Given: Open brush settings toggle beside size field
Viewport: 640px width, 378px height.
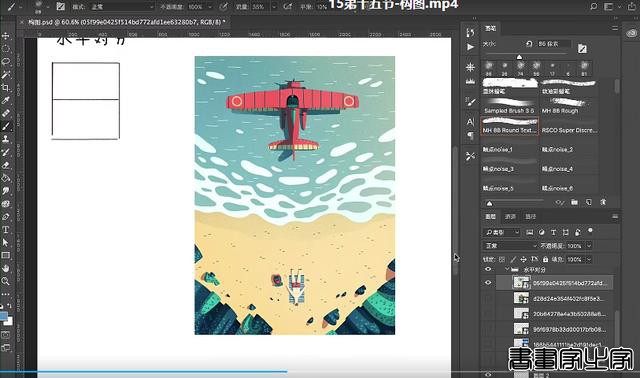Looking at the screenshot, I should (582, 49).
